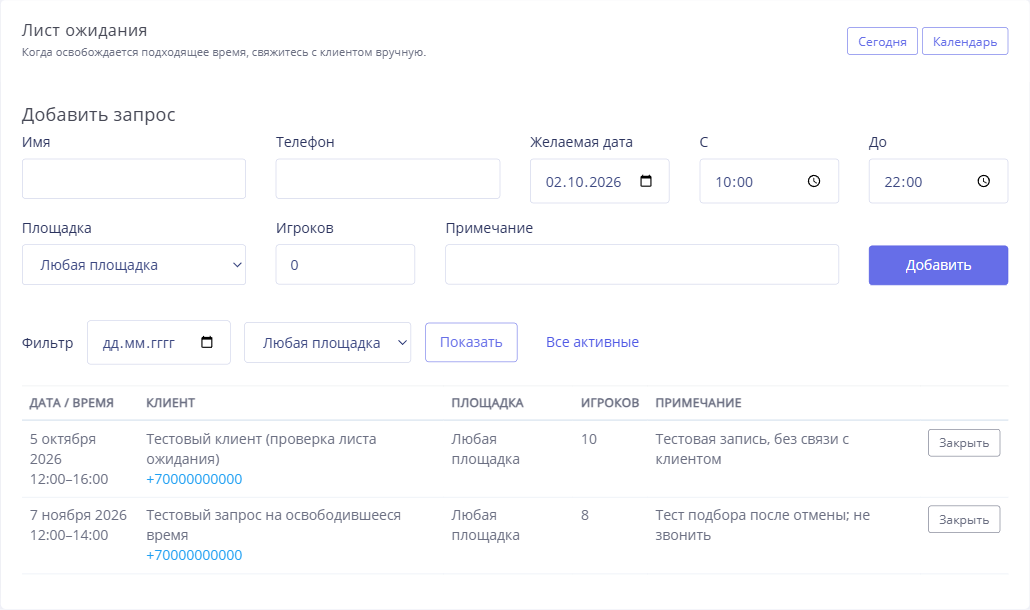Click the 'Добавить запрос' heading
Viewport: 1030px width, 610px height.
click(x=99, y=114)
